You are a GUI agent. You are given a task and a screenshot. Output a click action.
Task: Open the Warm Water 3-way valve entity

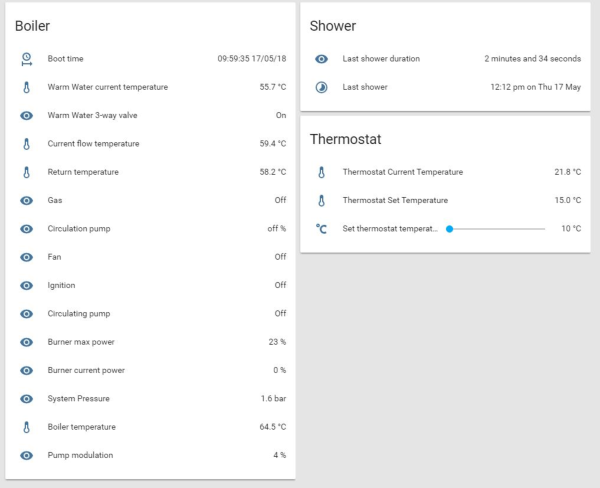(94, 115)
